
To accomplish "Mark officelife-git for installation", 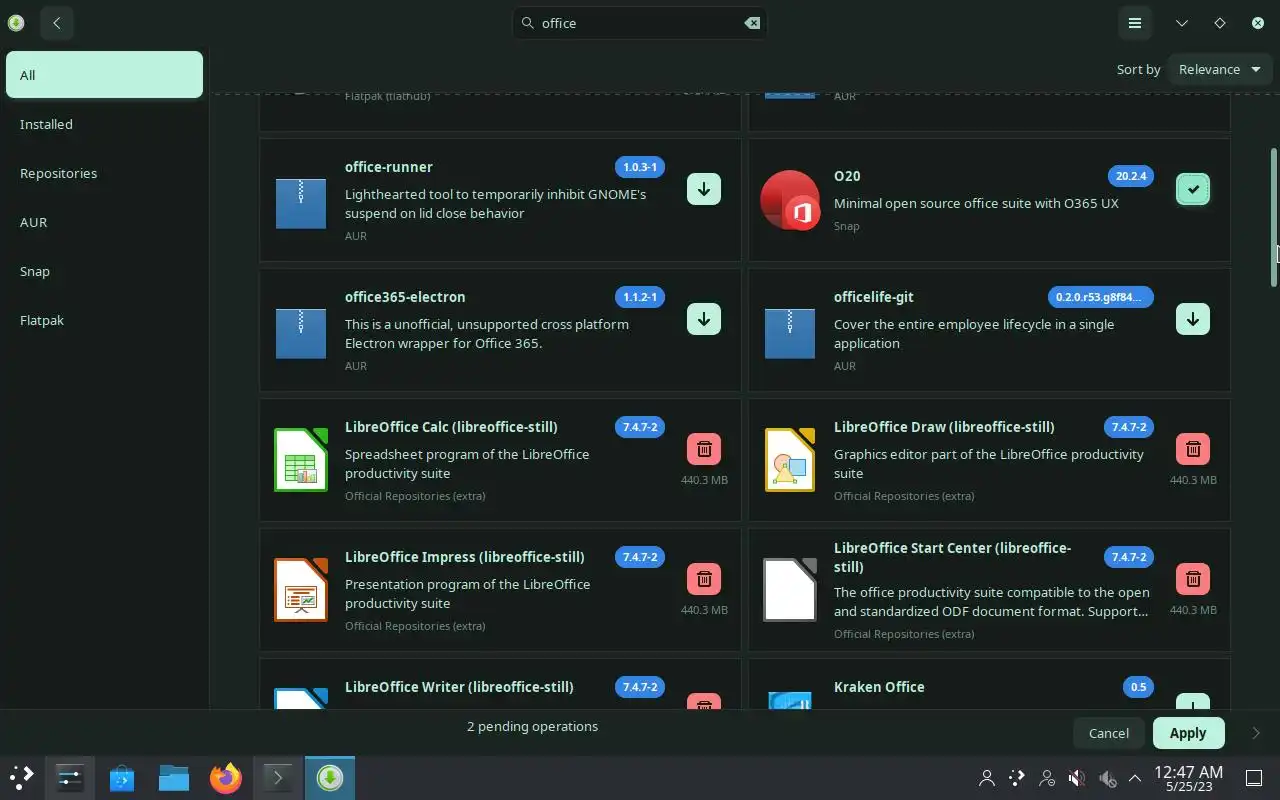I will (1193, 319).
